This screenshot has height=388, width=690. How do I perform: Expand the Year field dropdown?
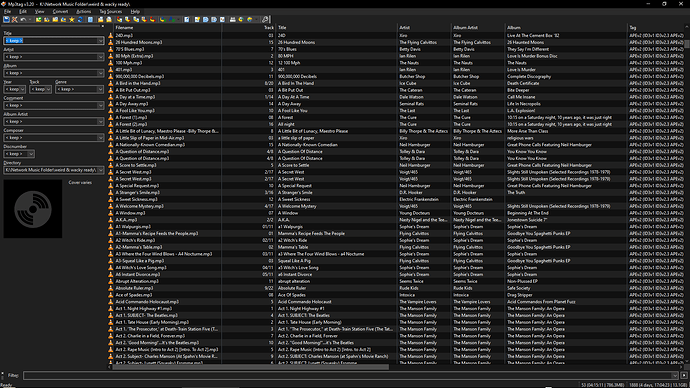tap(22, 89)
